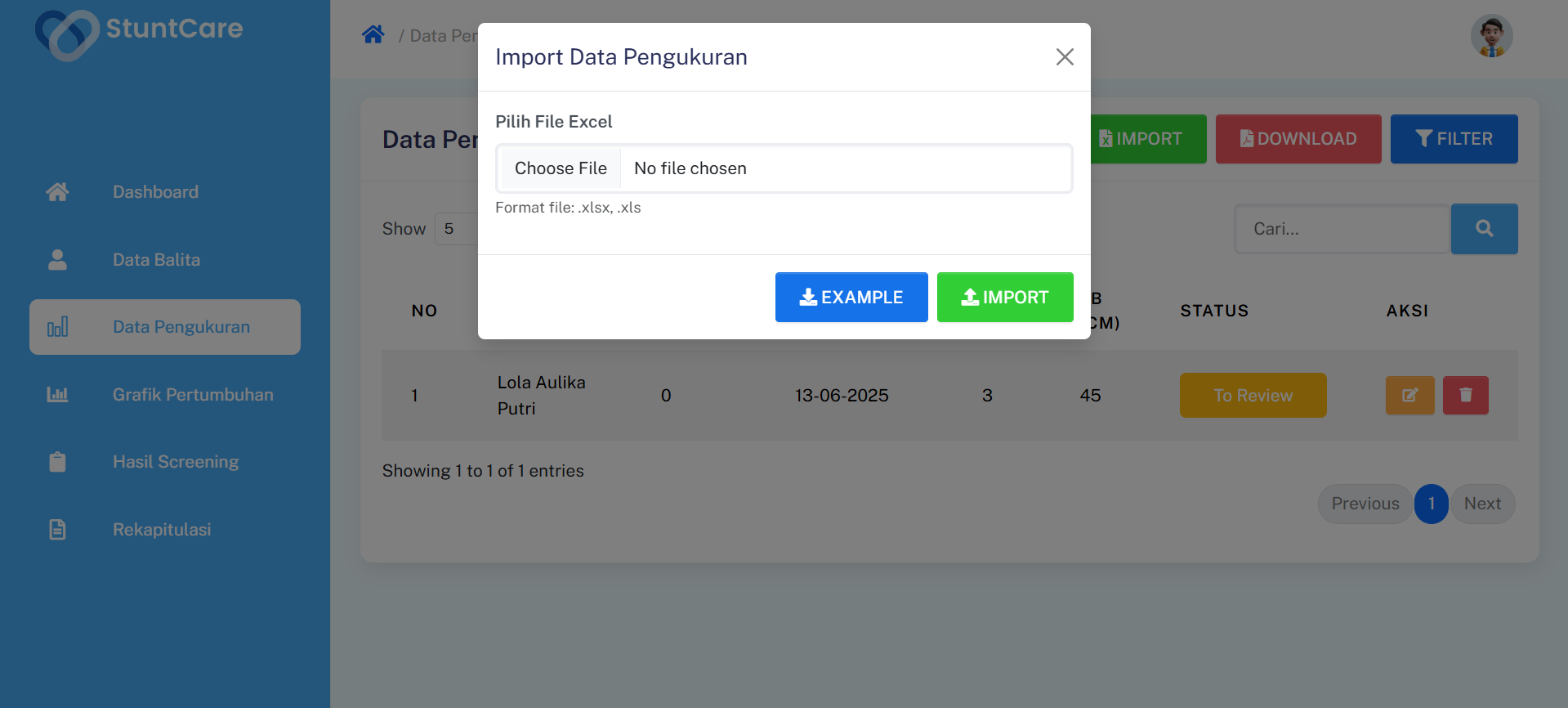The height and width of the screenshot is (708, 1568).
Task: Open the Show entries dropdown
Action: [x=457, y=229]
